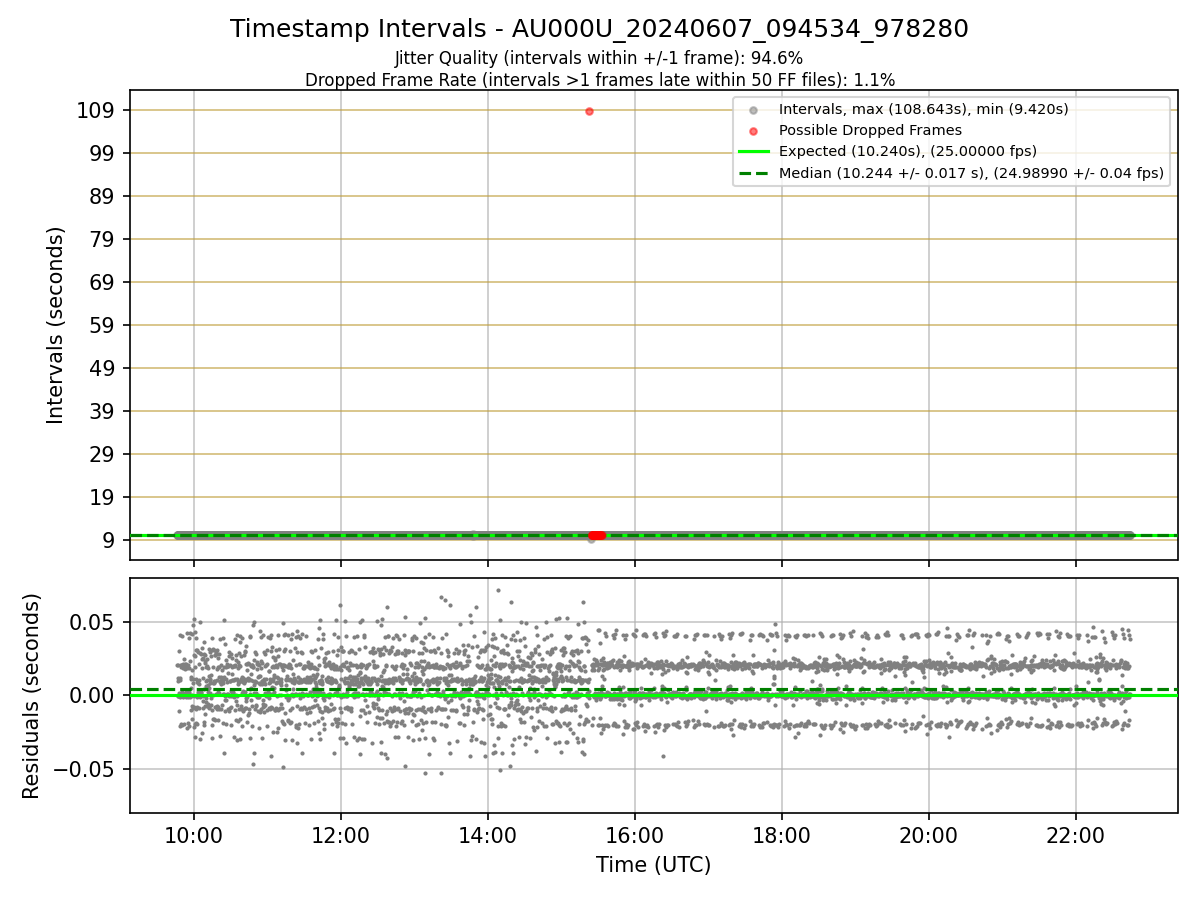Click the y-axis tick label 109
The width and height of the screenshot is (1200, 900).
pos(96,110)
